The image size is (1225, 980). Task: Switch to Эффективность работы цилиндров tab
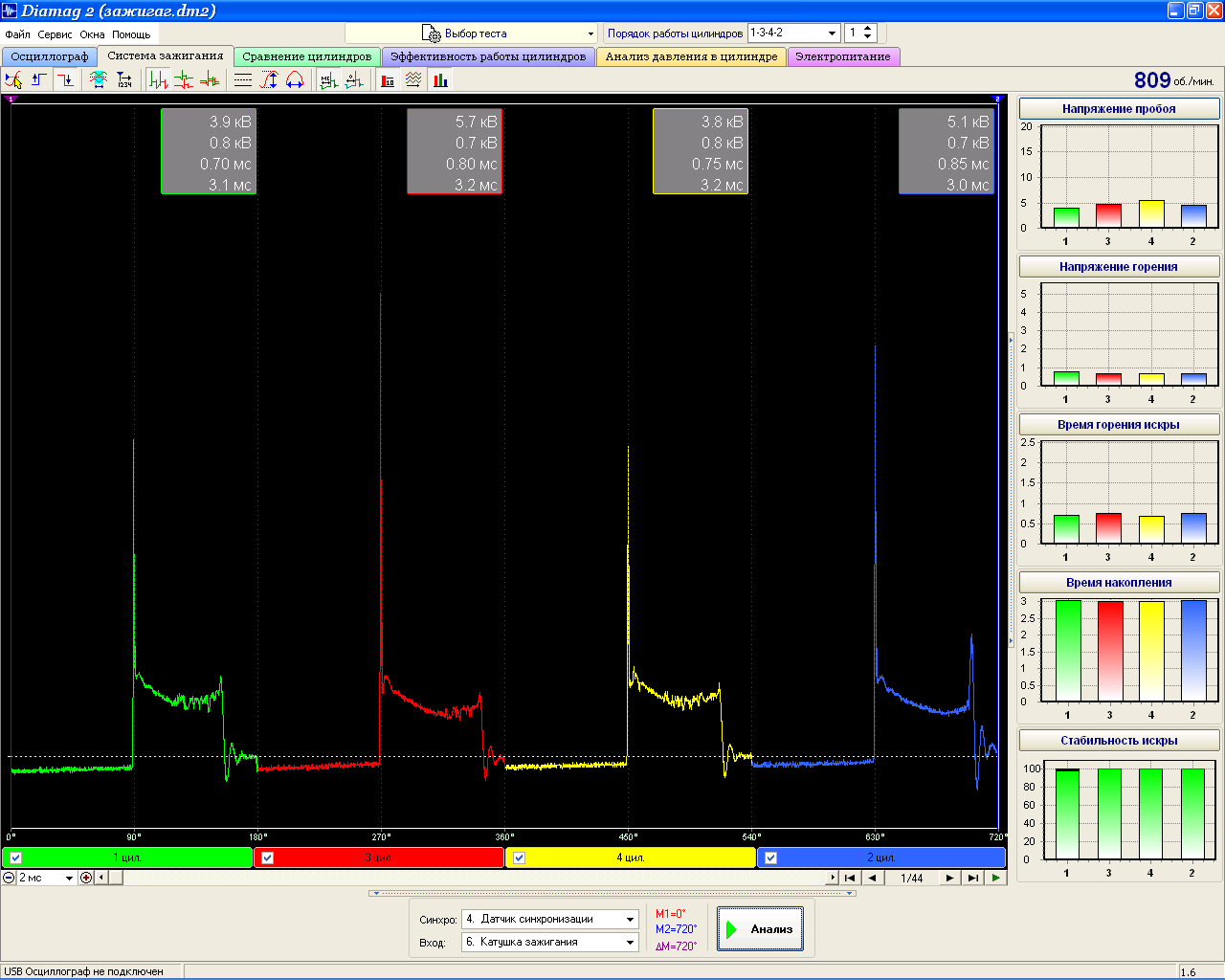coord(488,56)
